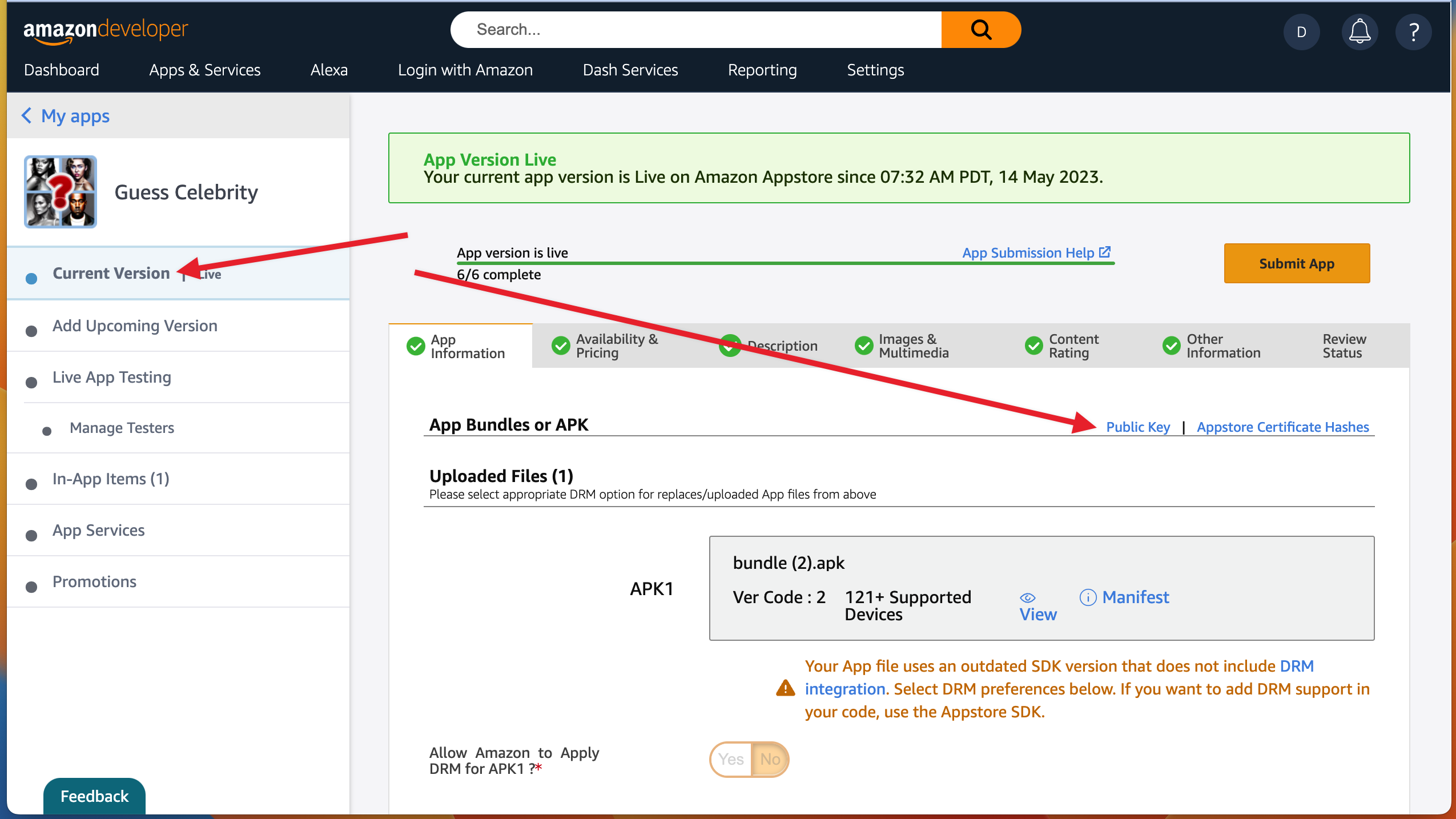Click the help question mark icon
This screenshot has width=1456, height=819.
(x=1413, y=31)
